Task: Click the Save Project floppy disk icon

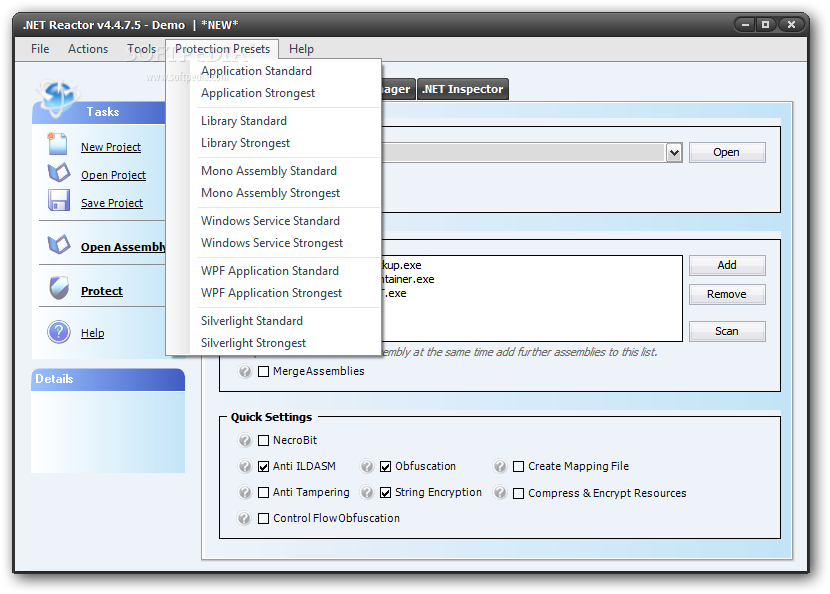Action: coord(59,201)
